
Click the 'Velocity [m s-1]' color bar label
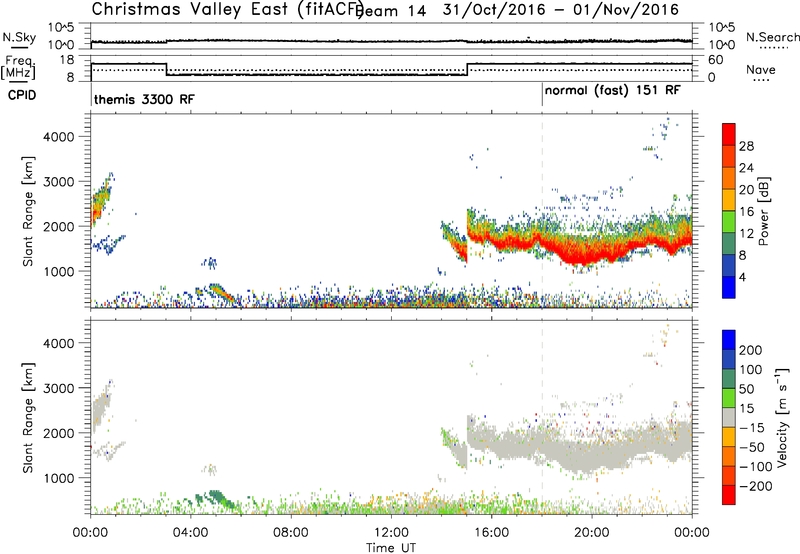(x=782, y=418)
